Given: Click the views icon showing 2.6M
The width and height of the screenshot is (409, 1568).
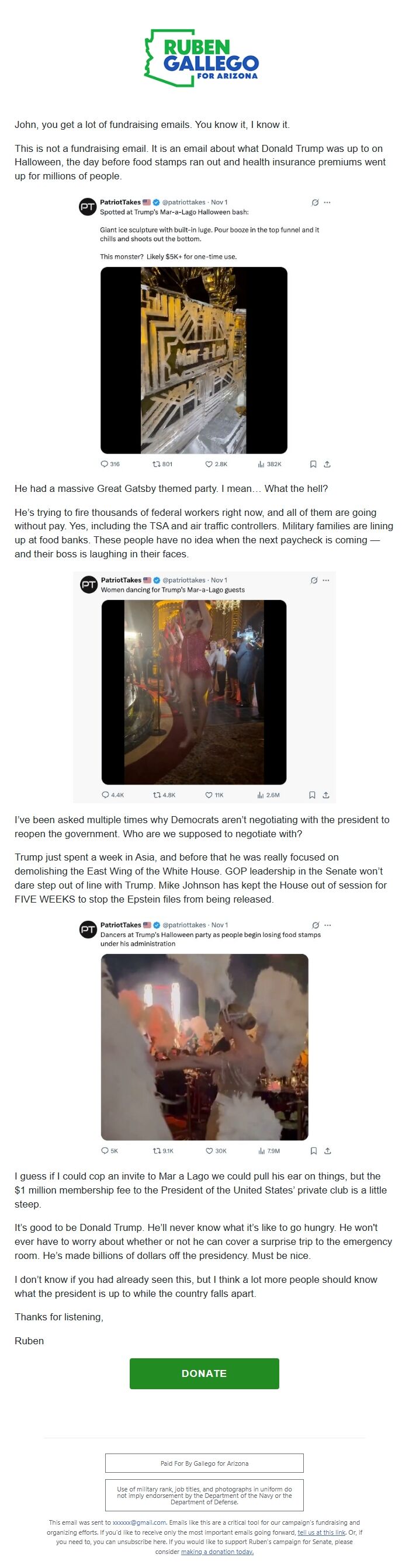Looking at the screenshot, I should pyautogui.click(x=261, y=795).
